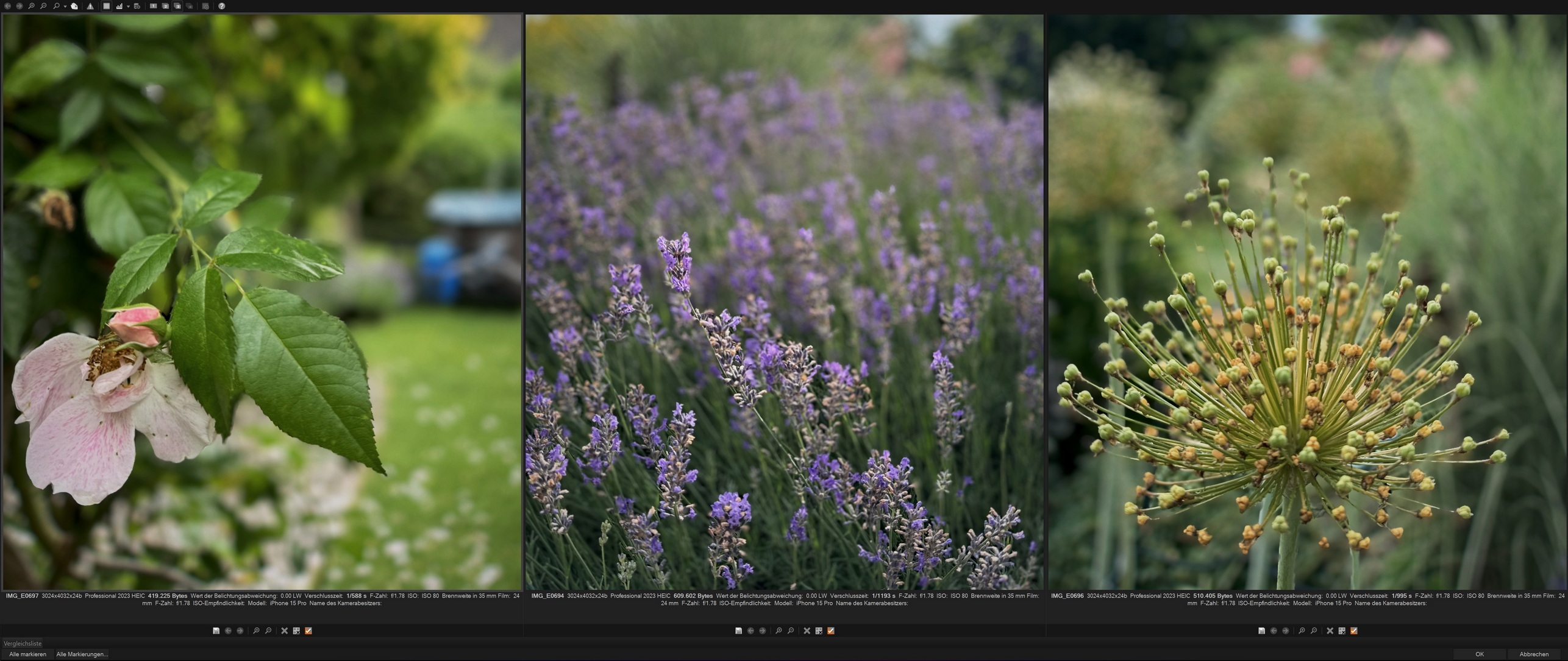Click zoom in magnifier in top toolbar

[x=32, y=6]
